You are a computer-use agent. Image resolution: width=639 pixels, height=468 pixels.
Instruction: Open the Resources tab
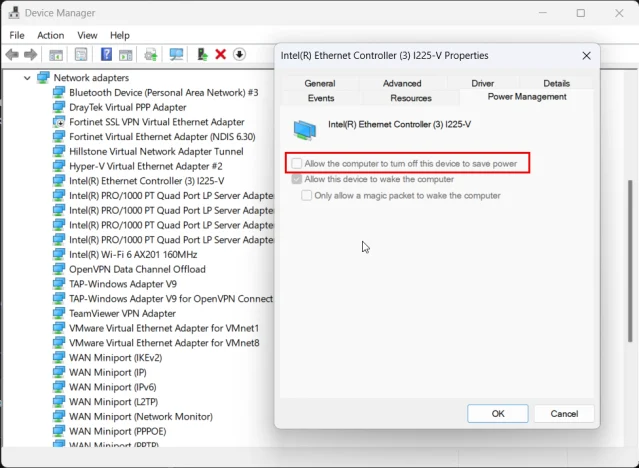point(411,98)
